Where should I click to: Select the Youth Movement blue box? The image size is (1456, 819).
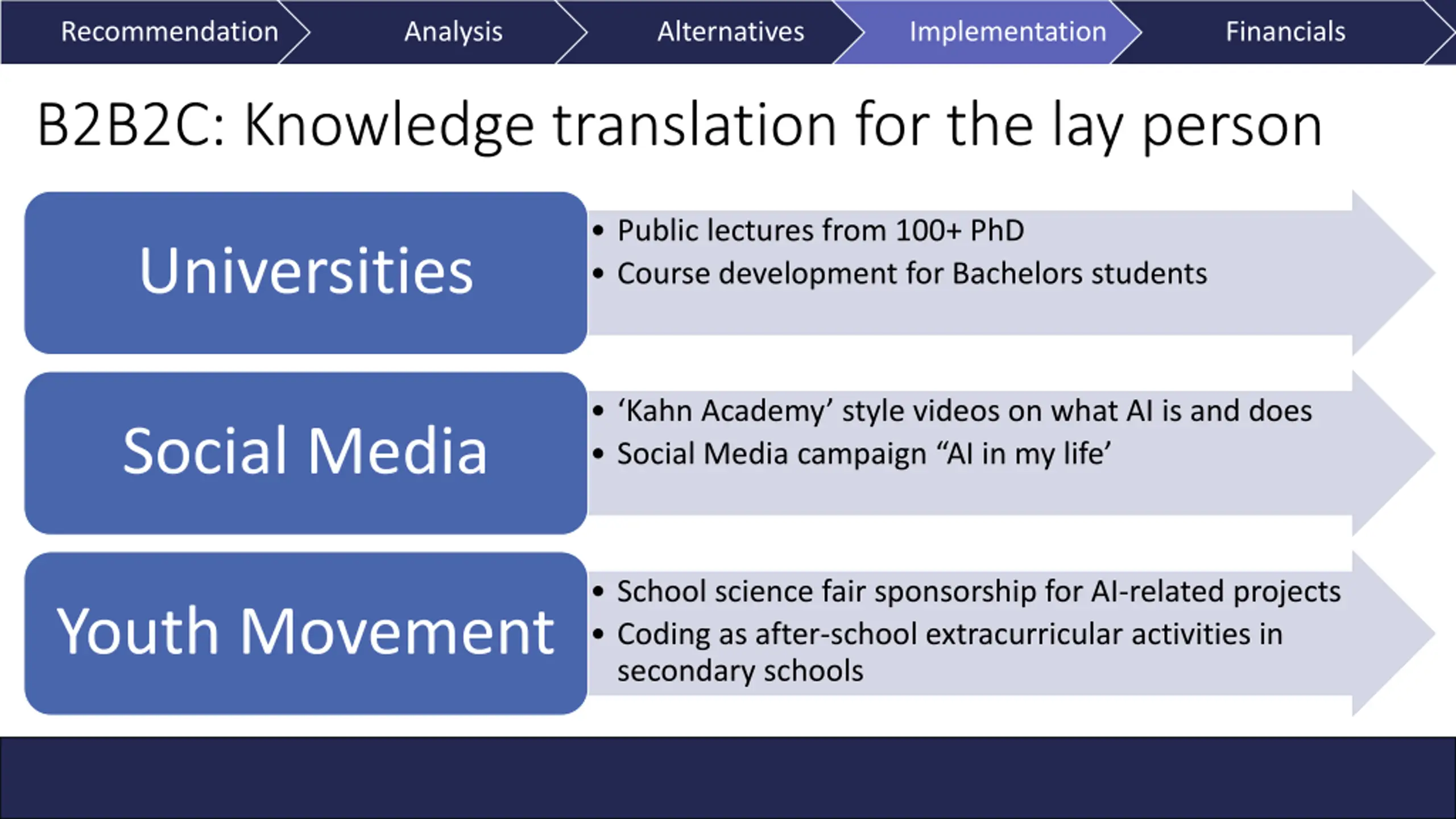coord(306,633)
